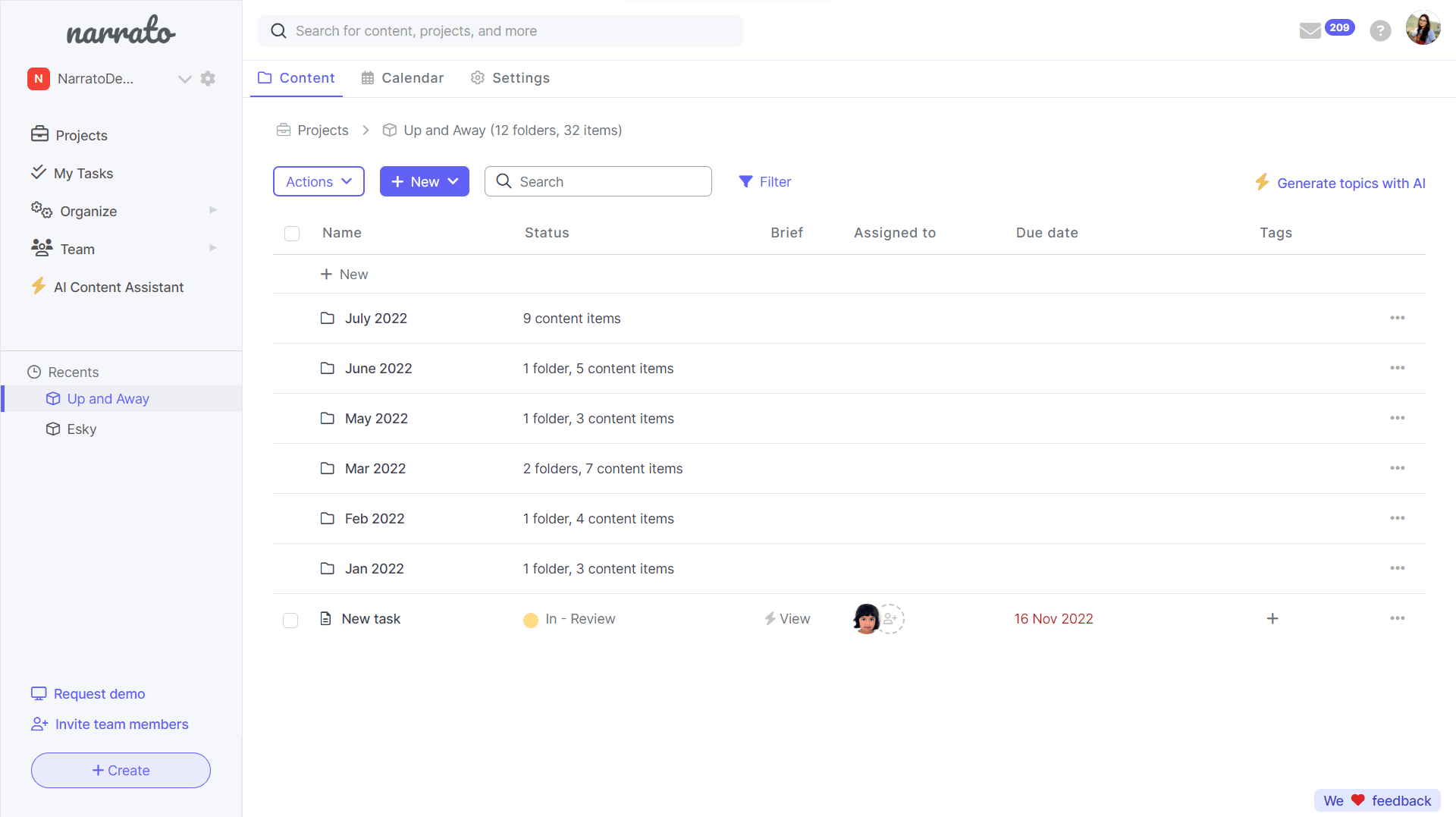Open the New dropdown button
This screenshot has height=817, width=1456.
[x=425, y=181]
